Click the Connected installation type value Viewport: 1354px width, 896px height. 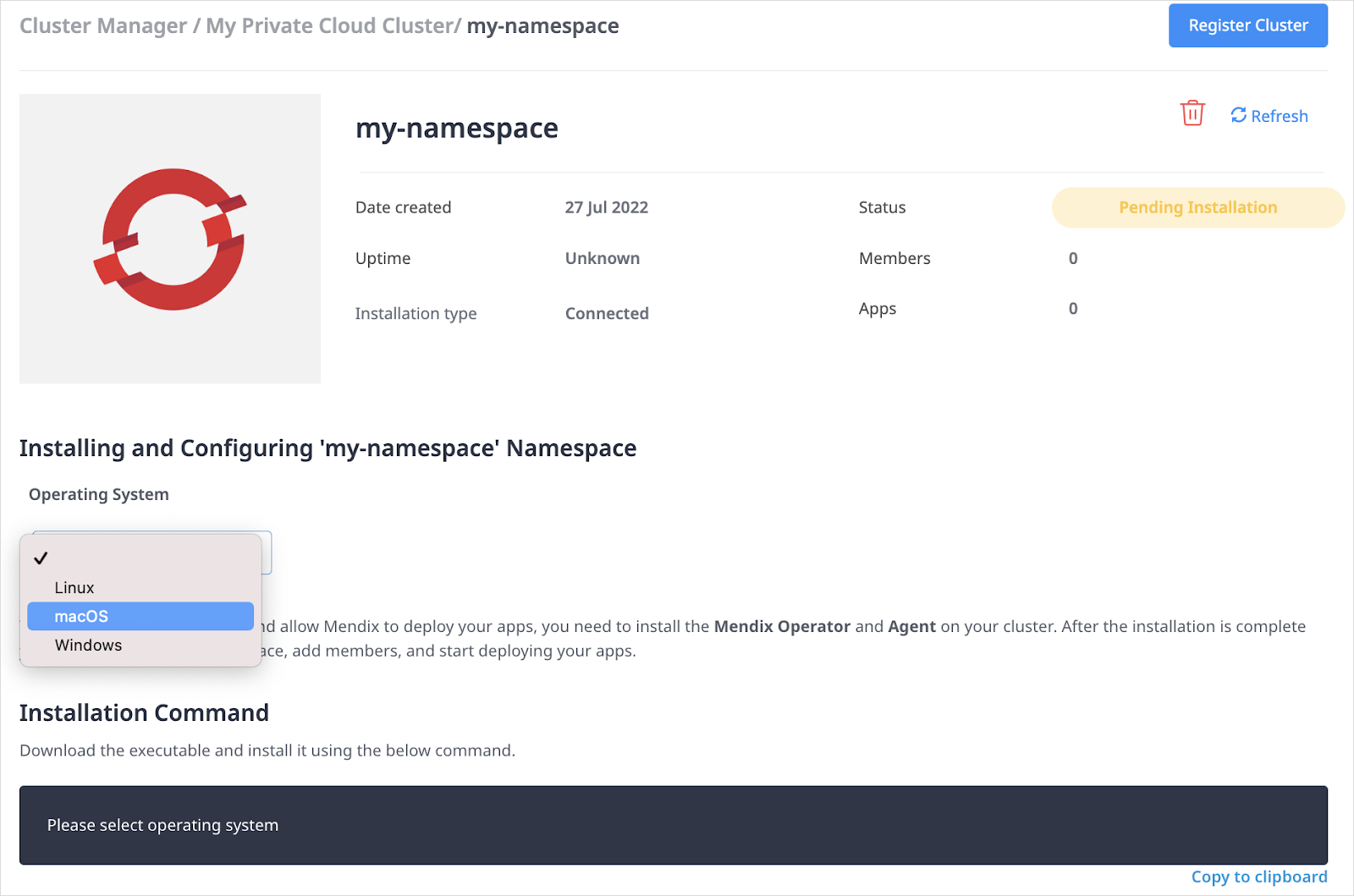pos(606,313)
